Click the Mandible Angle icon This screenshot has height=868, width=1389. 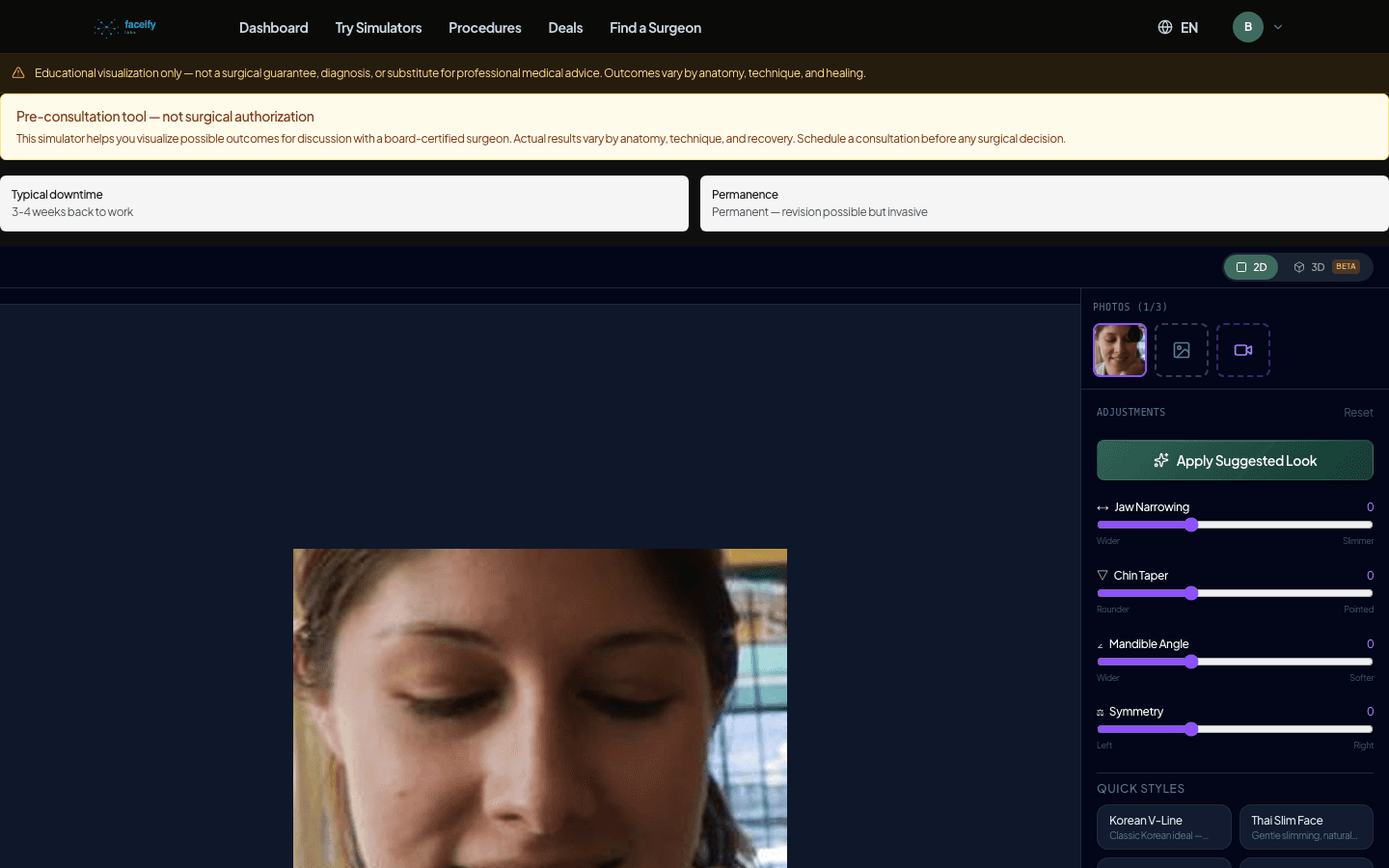[x=1101, y=645]
